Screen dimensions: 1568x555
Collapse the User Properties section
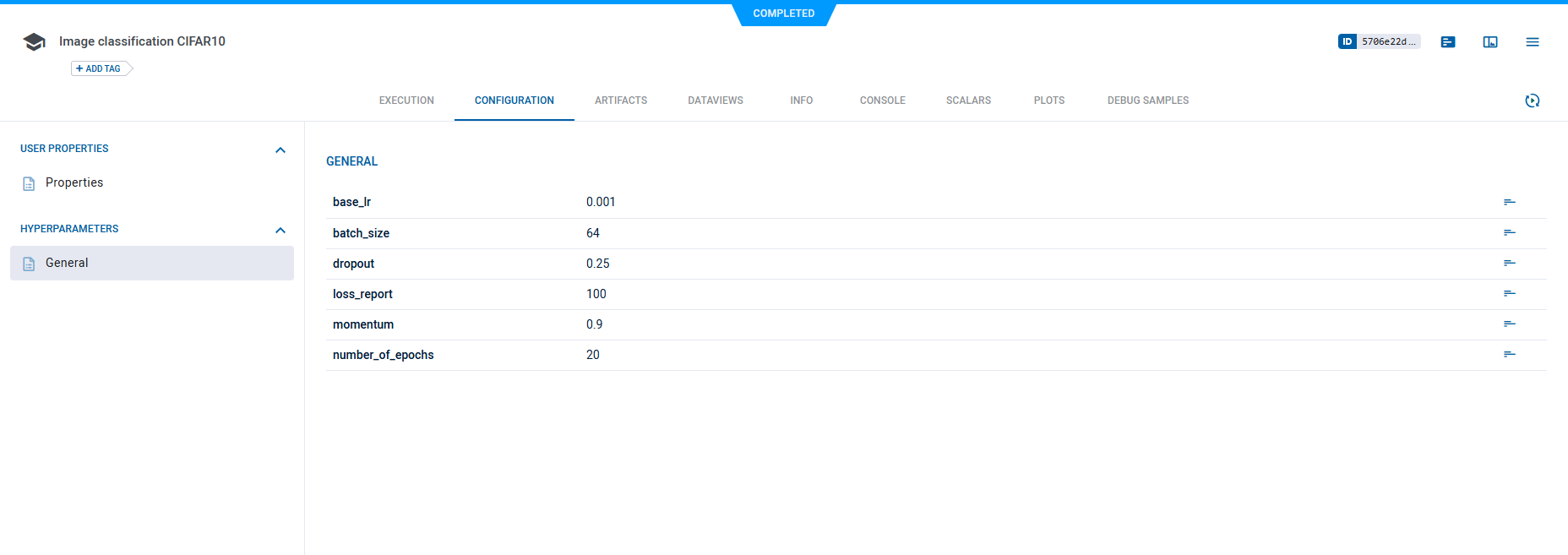[x=280, y=150]
